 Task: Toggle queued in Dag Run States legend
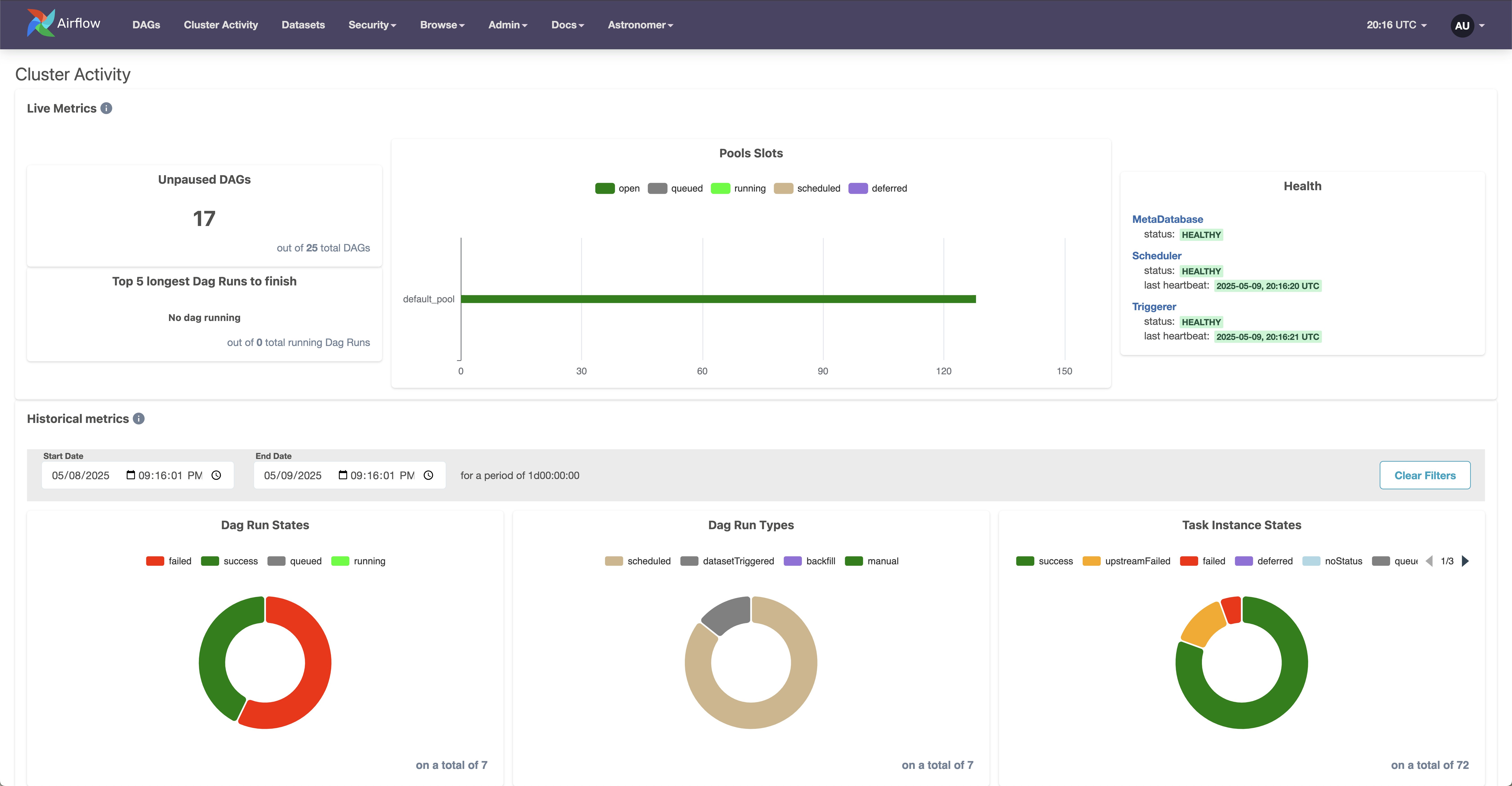pos(295,561)
